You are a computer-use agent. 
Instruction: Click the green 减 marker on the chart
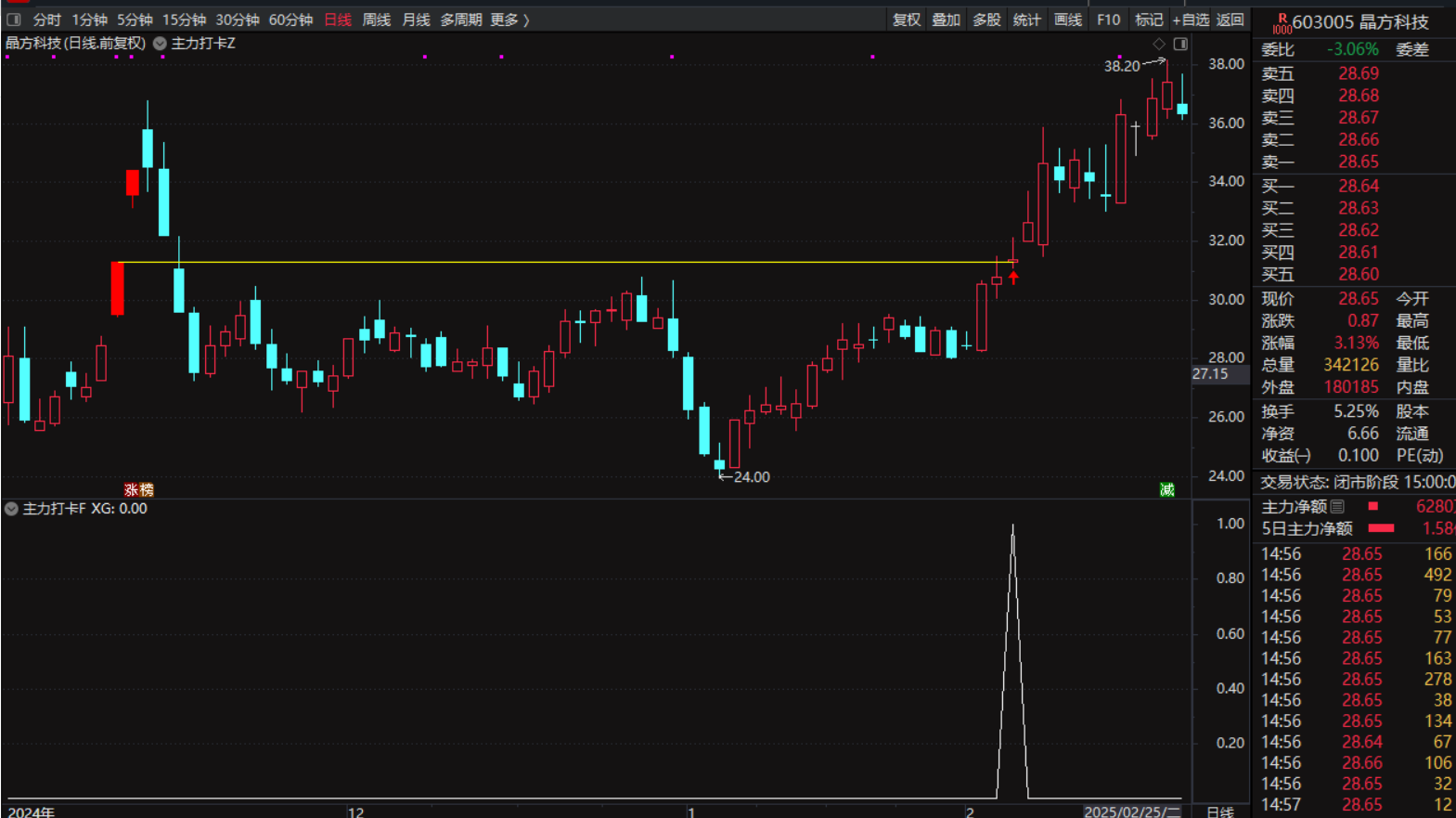pyautogui.click(x=1167, y=489)
